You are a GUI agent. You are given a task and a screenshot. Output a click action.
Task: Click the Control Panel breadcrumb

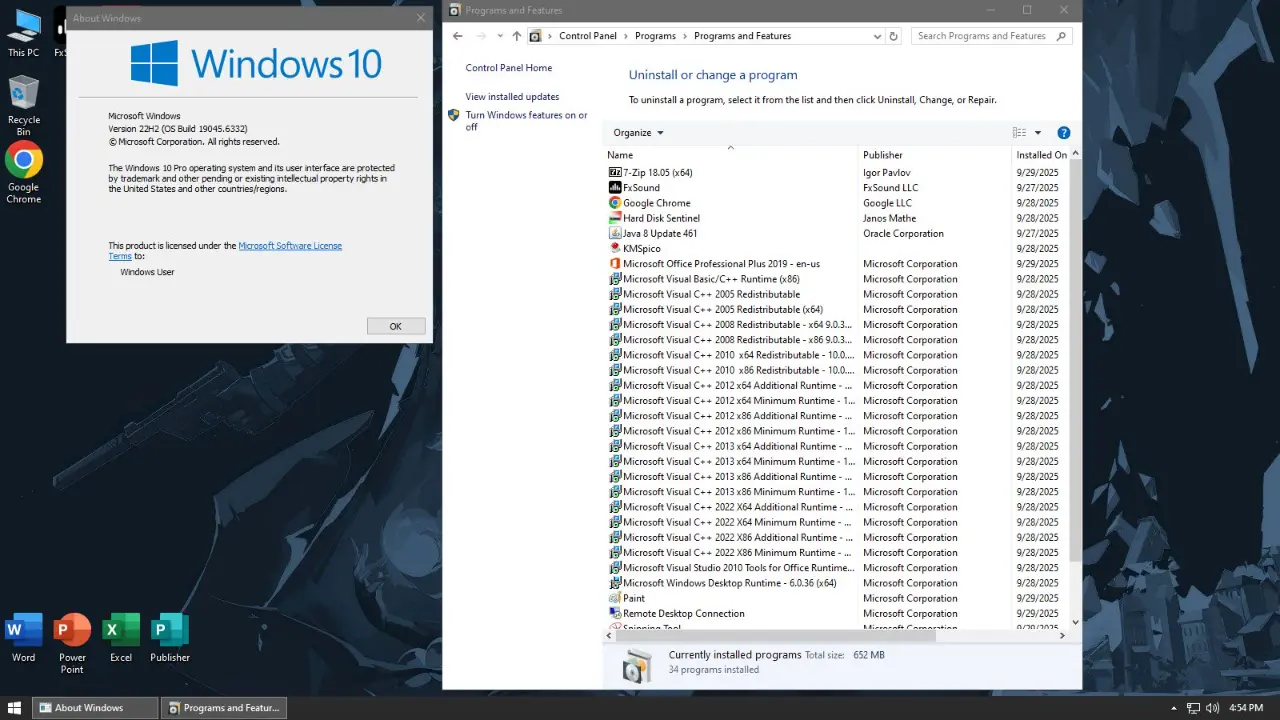[588, 36]
